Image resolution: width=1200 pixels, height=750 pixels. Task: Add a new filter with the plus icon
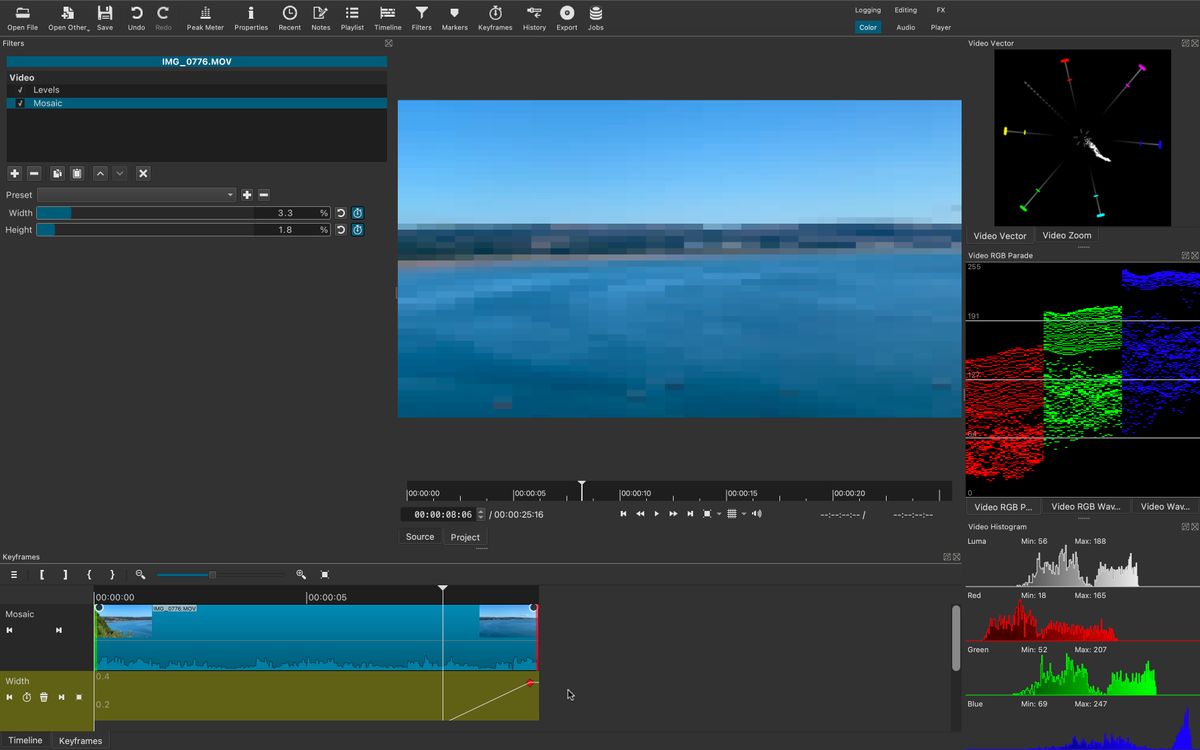[14, 173]
